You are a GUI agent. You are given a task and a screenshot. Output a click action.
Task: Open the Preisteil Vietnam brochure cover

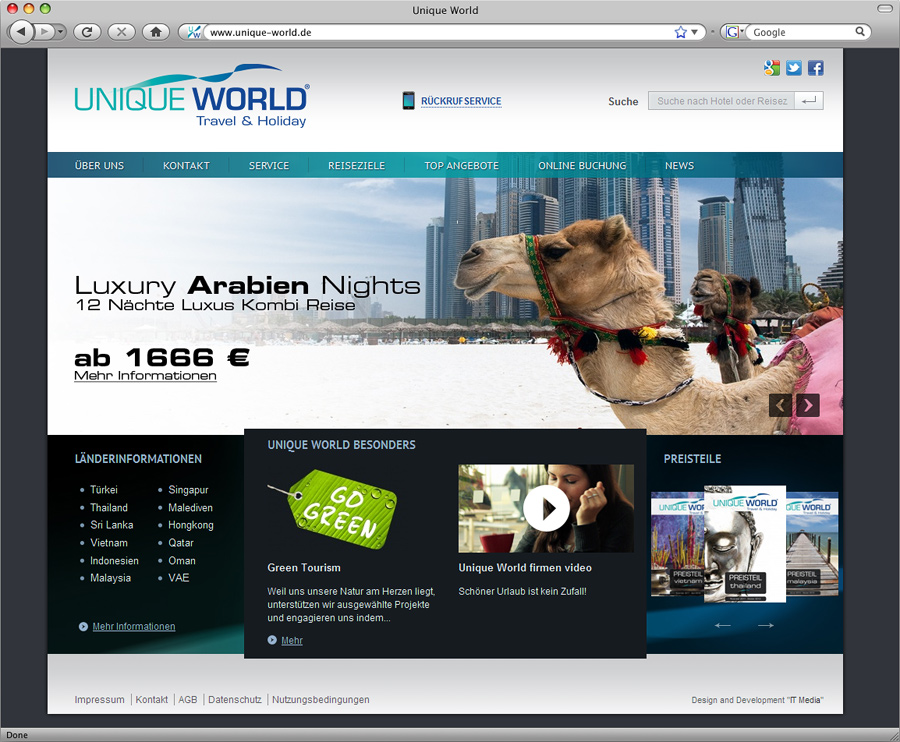[x=677, y=543]
